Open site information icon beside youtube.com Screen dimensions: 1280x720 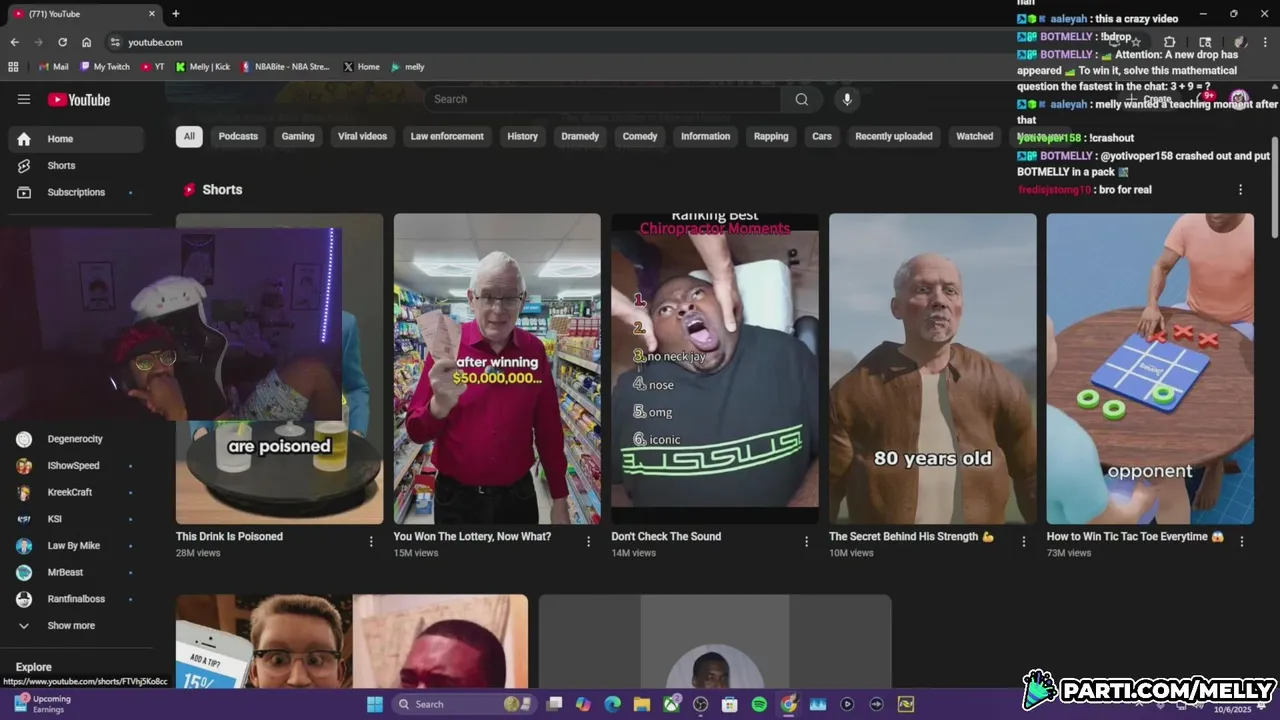click(115, 42)
